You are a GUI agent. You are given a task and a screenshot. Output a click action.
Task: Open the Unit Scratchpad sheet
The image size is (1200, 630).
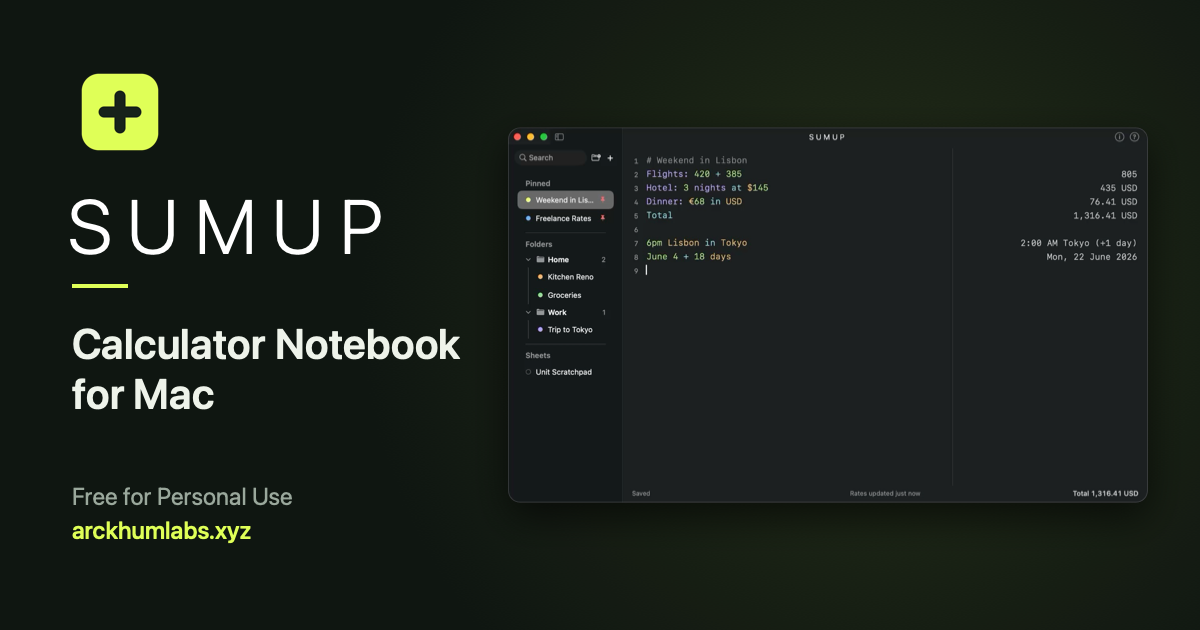(566, 372)
